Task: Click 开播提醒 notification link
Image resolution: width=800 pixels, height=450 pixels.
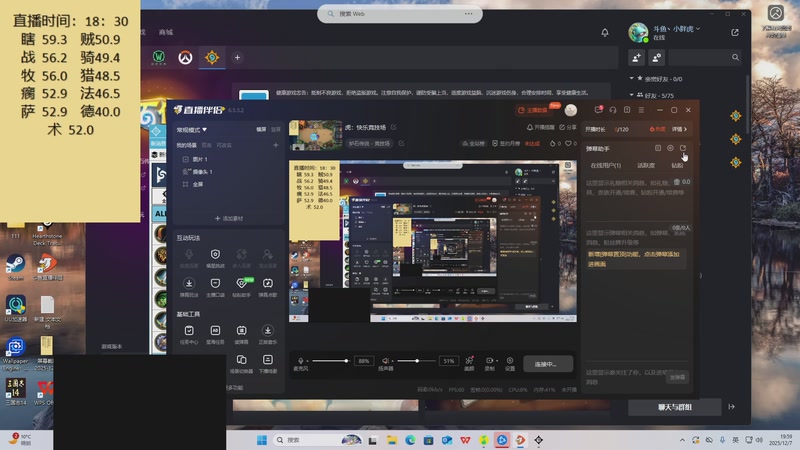Action: 541,127
